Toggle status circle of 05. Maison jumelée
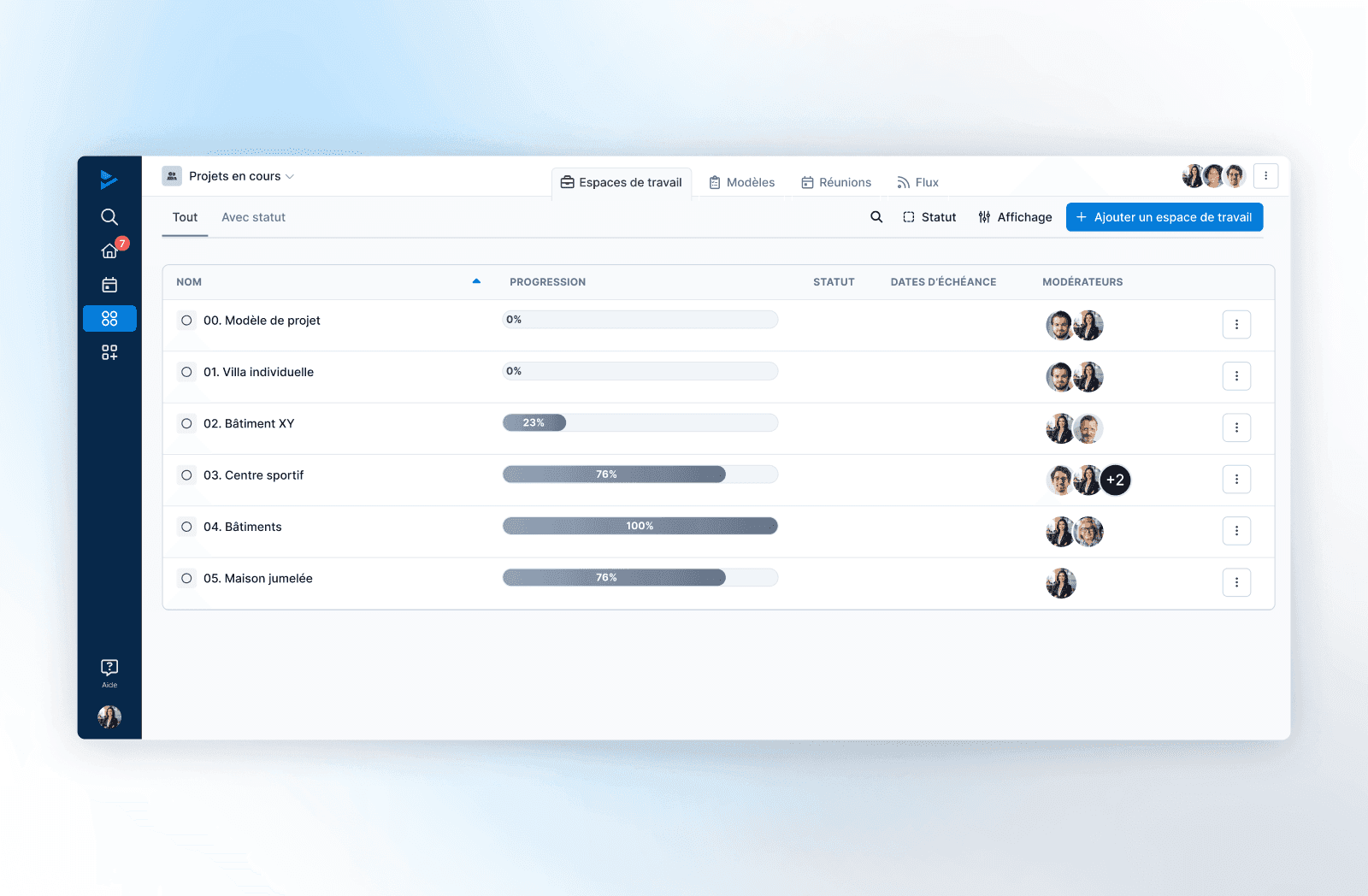 [x=186, y=579]
